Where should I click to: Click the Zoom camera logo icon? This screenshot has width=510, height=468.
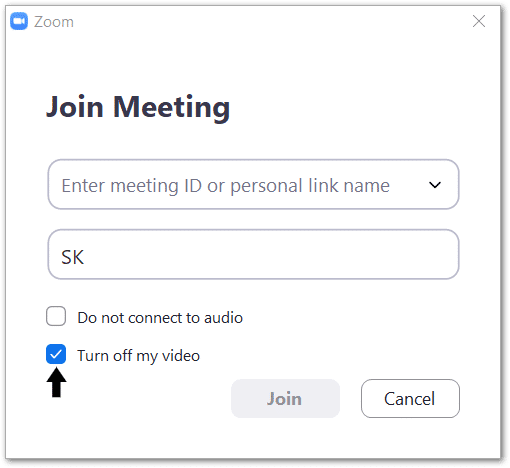click(19, 21)
